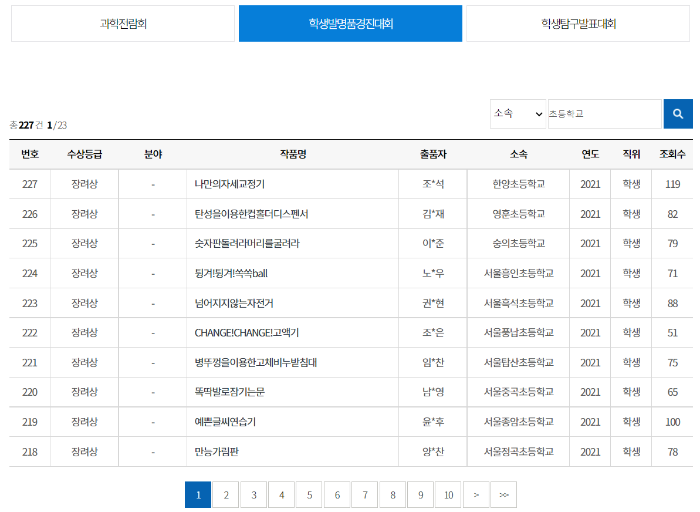Image resolution: width=700 pixels, height=512 pixels.
Task: Click 영훈초등학교 cell
Action: [518, 214]
